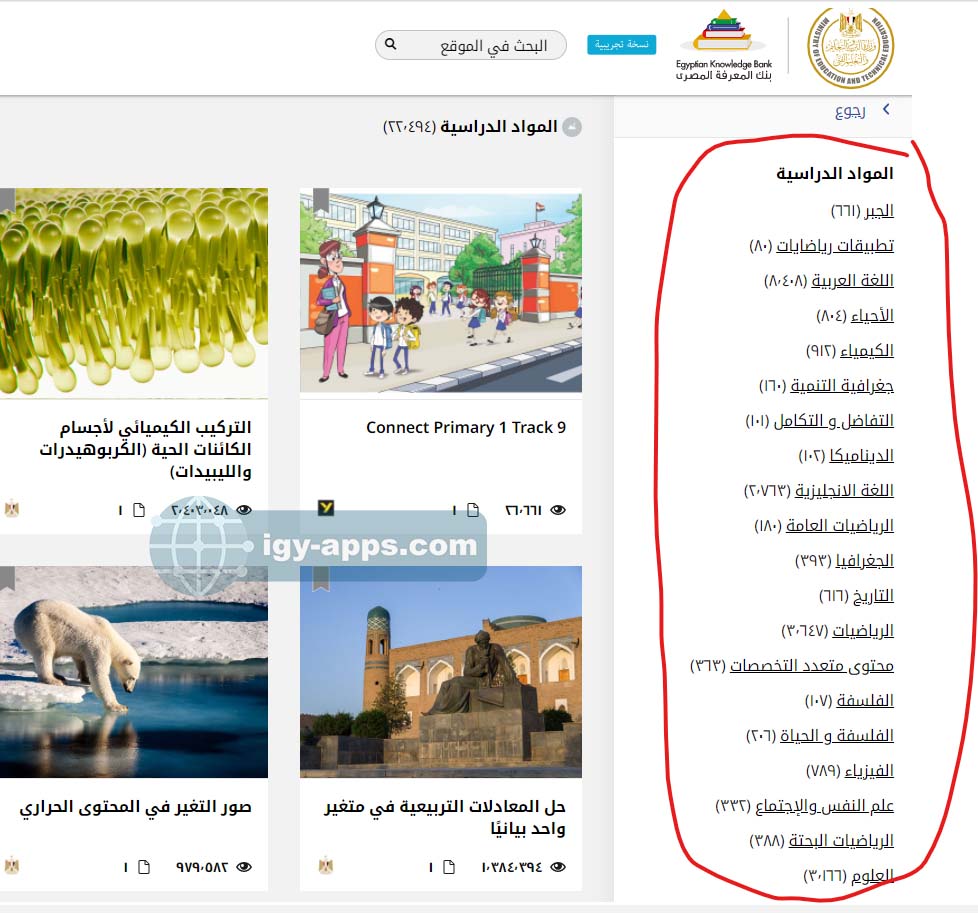Go back using the رجوع chevron
This screenshot has width=978, height=913.
click(x=885, y=111)
